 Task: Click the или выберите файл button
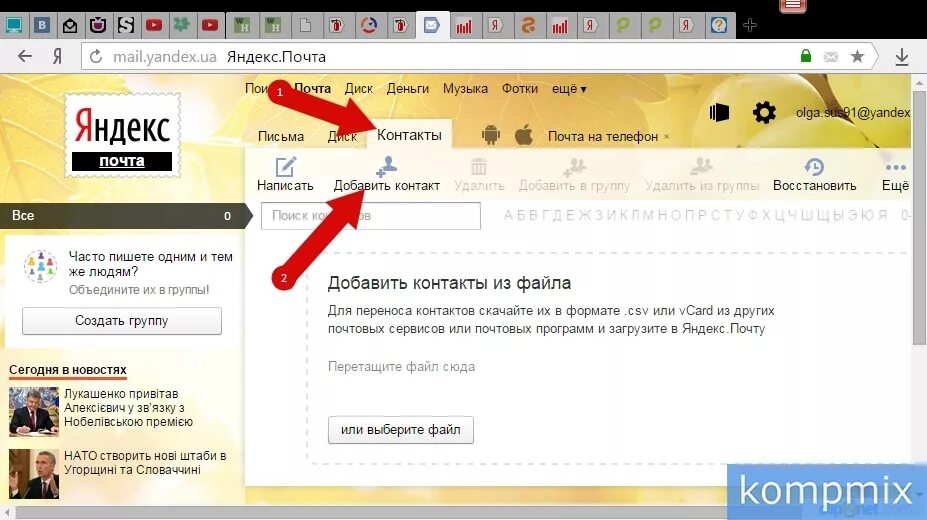click(x=401, y=430)
